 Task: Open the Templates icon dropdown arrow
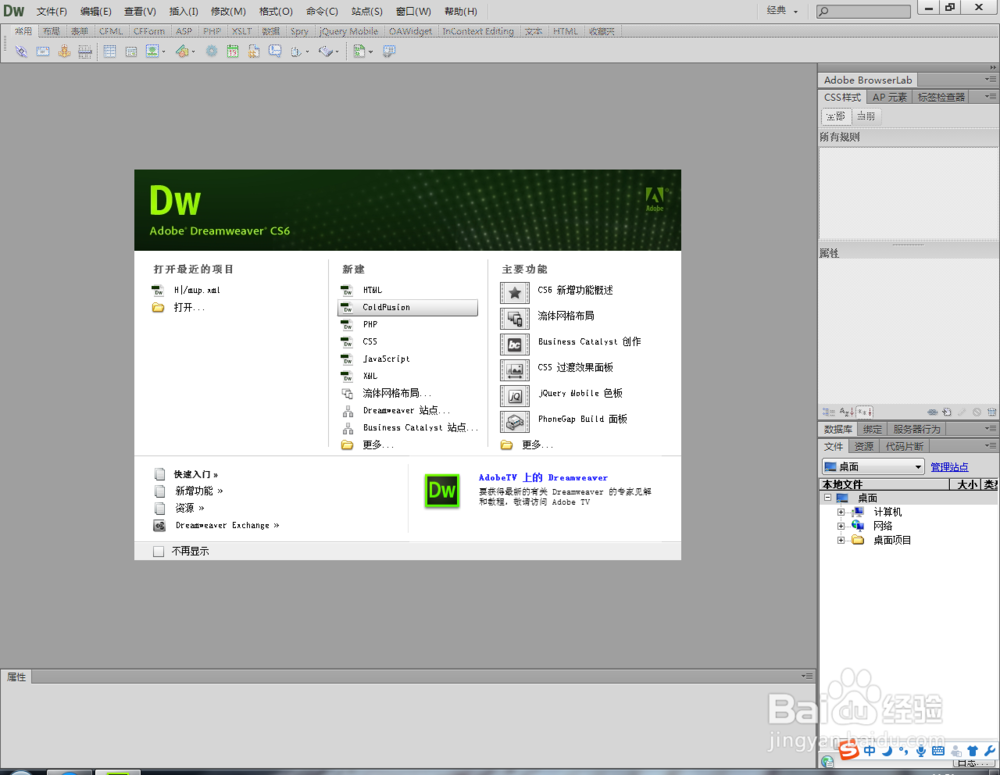[x=371, y=52]
